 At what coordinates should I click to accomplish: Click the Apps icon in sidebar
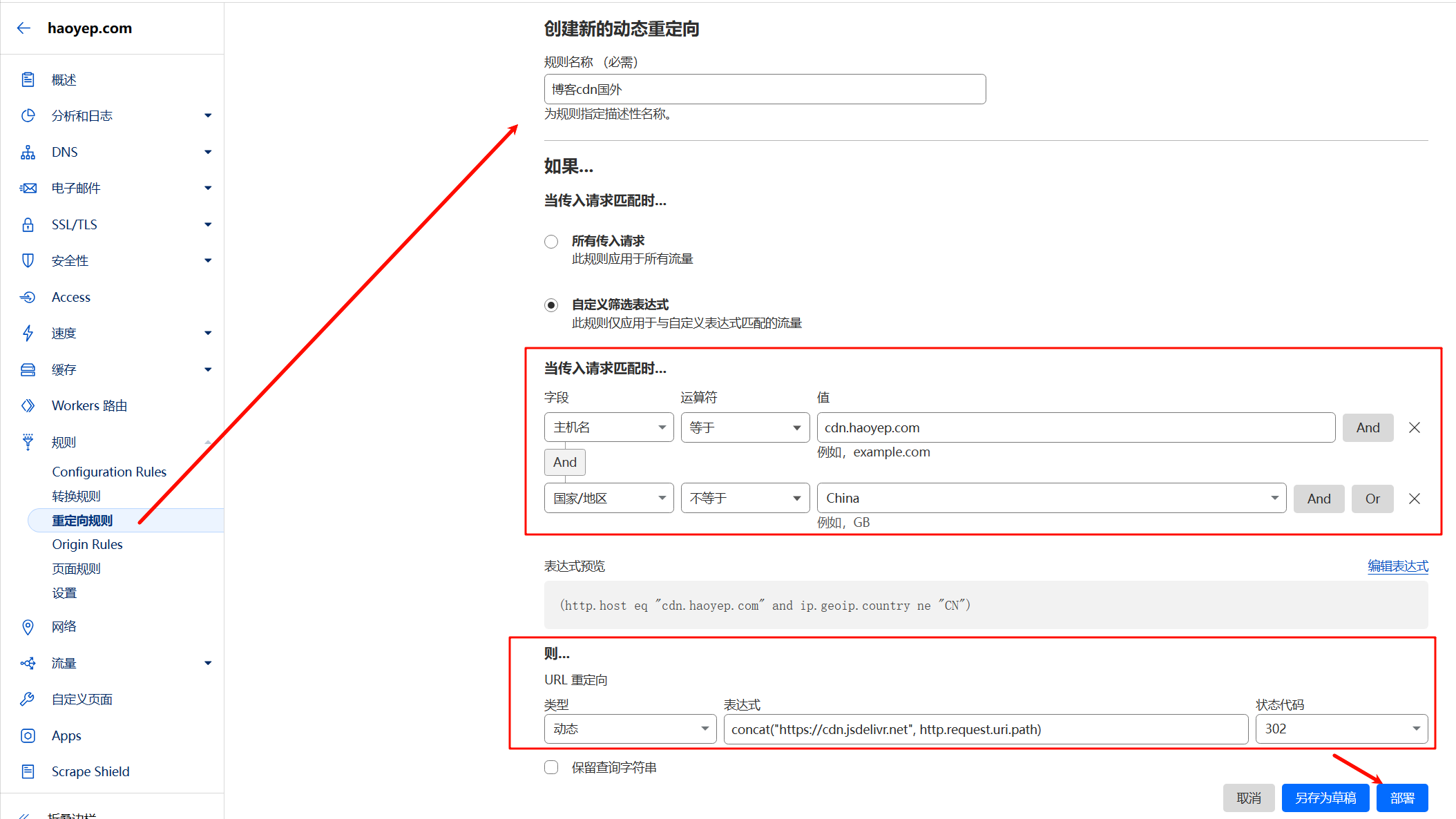point(28,735)
